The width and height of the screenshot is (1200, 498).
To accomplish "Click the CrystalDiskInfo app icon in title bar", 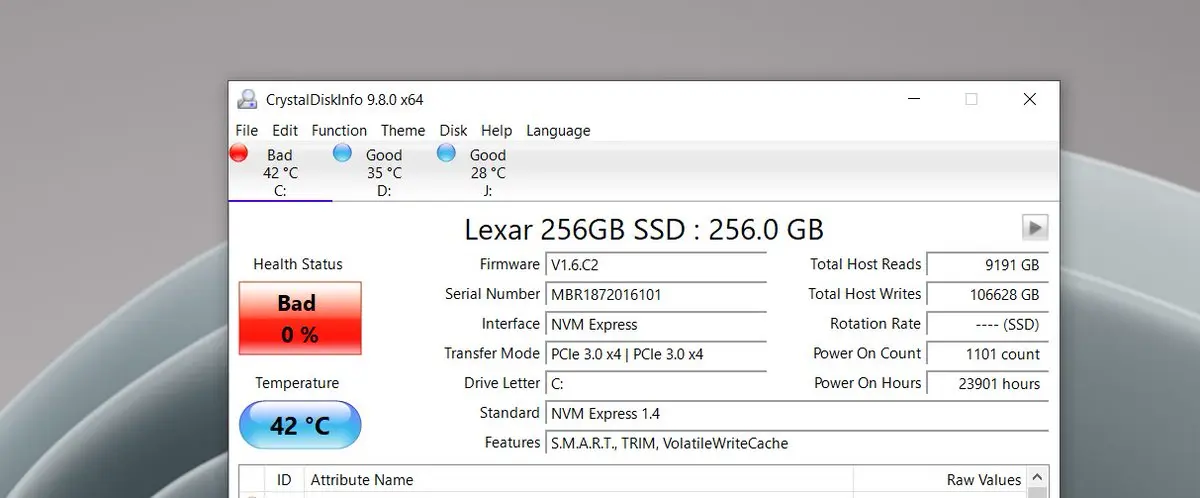I will point(247,99).
